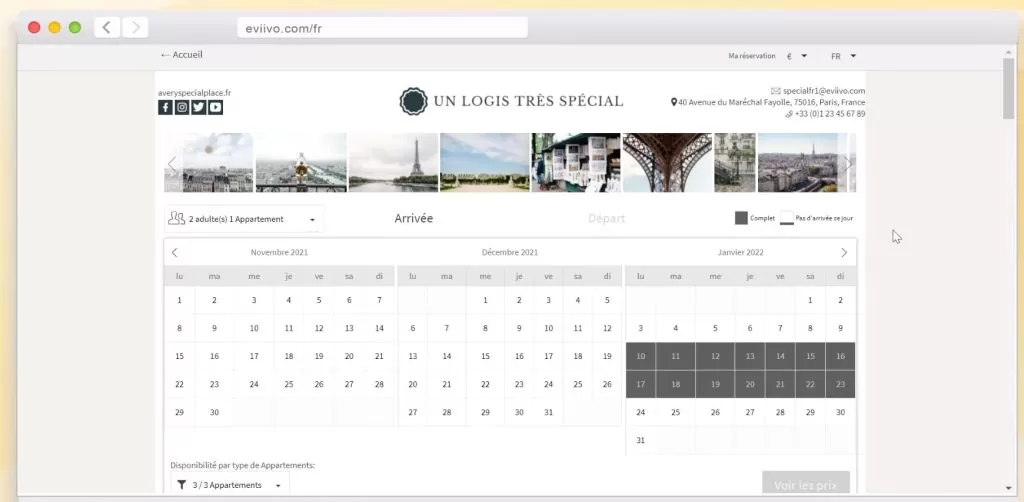Click the specialfr1@eviivo.com email link
The width and height of the screenshot is (1024, 502).
coord(824,91)
